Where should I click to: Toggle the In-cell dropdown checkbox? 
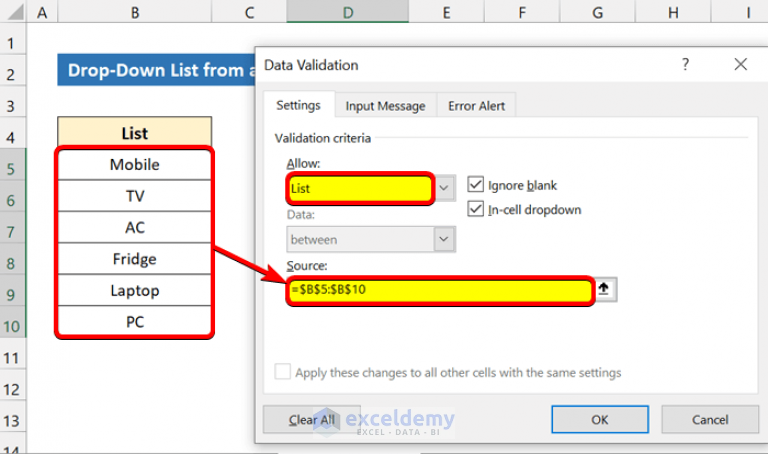tap(476, 209)
